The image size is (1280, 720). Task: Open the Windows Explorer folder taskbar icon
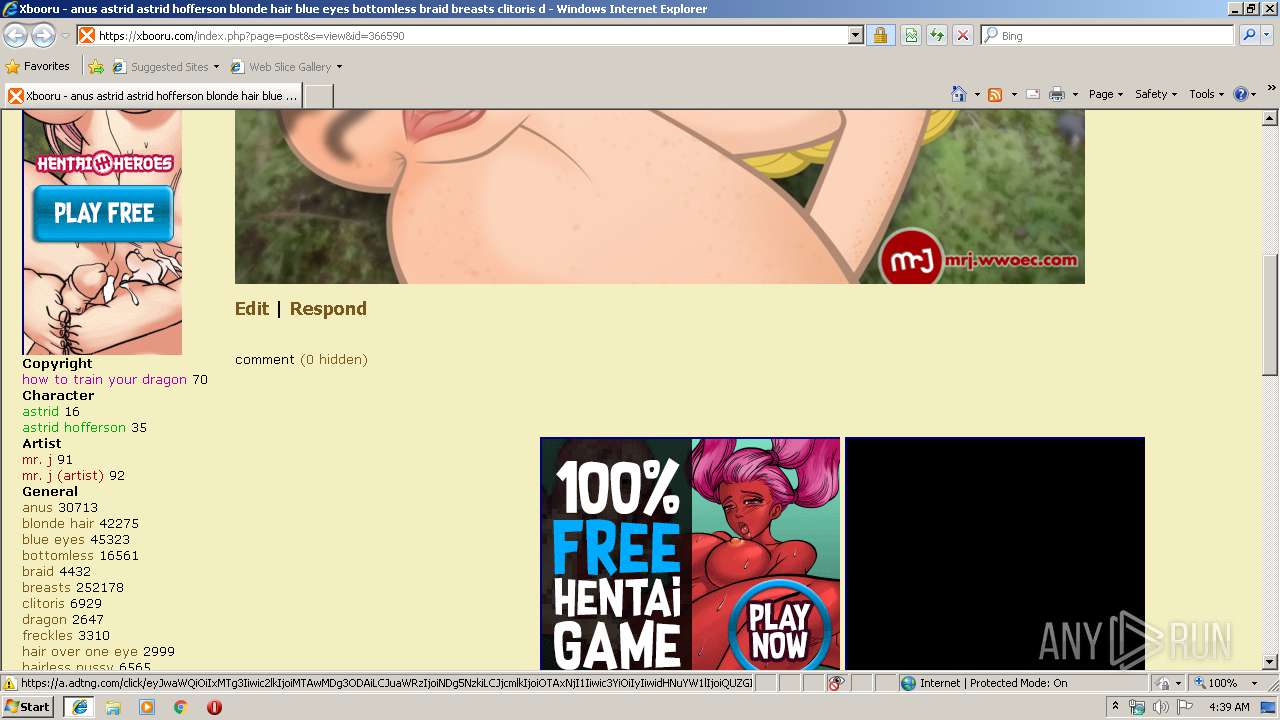point(113,707)
